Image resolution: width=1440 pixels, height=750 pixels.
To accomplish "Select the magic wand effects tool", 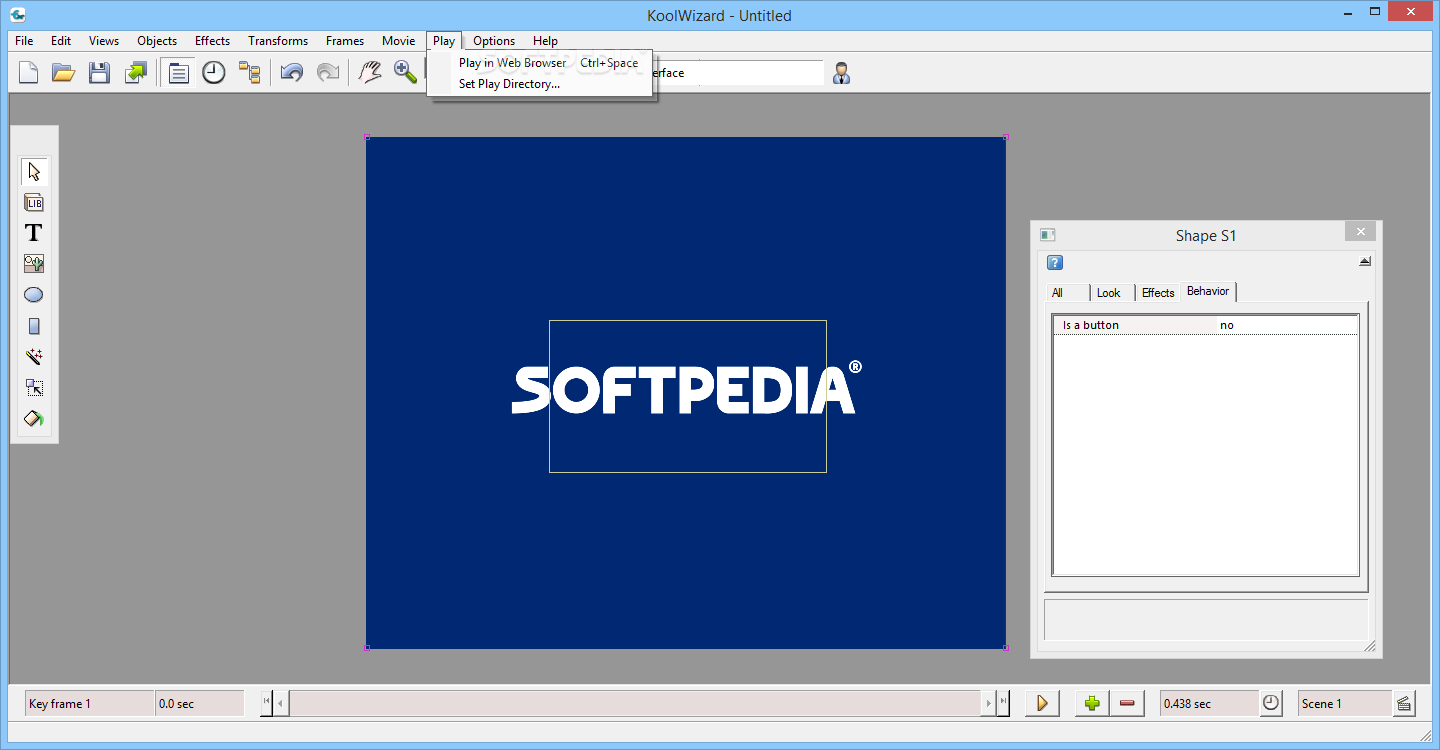I will (x=34, y=357).
